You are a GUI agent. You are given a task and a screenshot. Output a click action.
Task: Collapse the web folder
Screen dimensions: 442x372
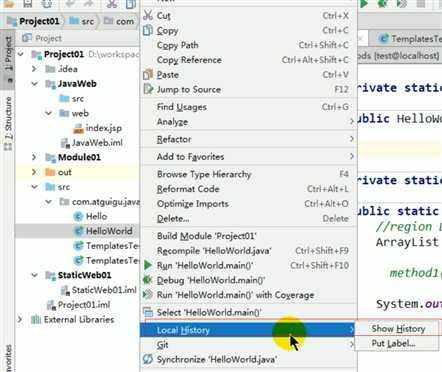tap(49, 113)
